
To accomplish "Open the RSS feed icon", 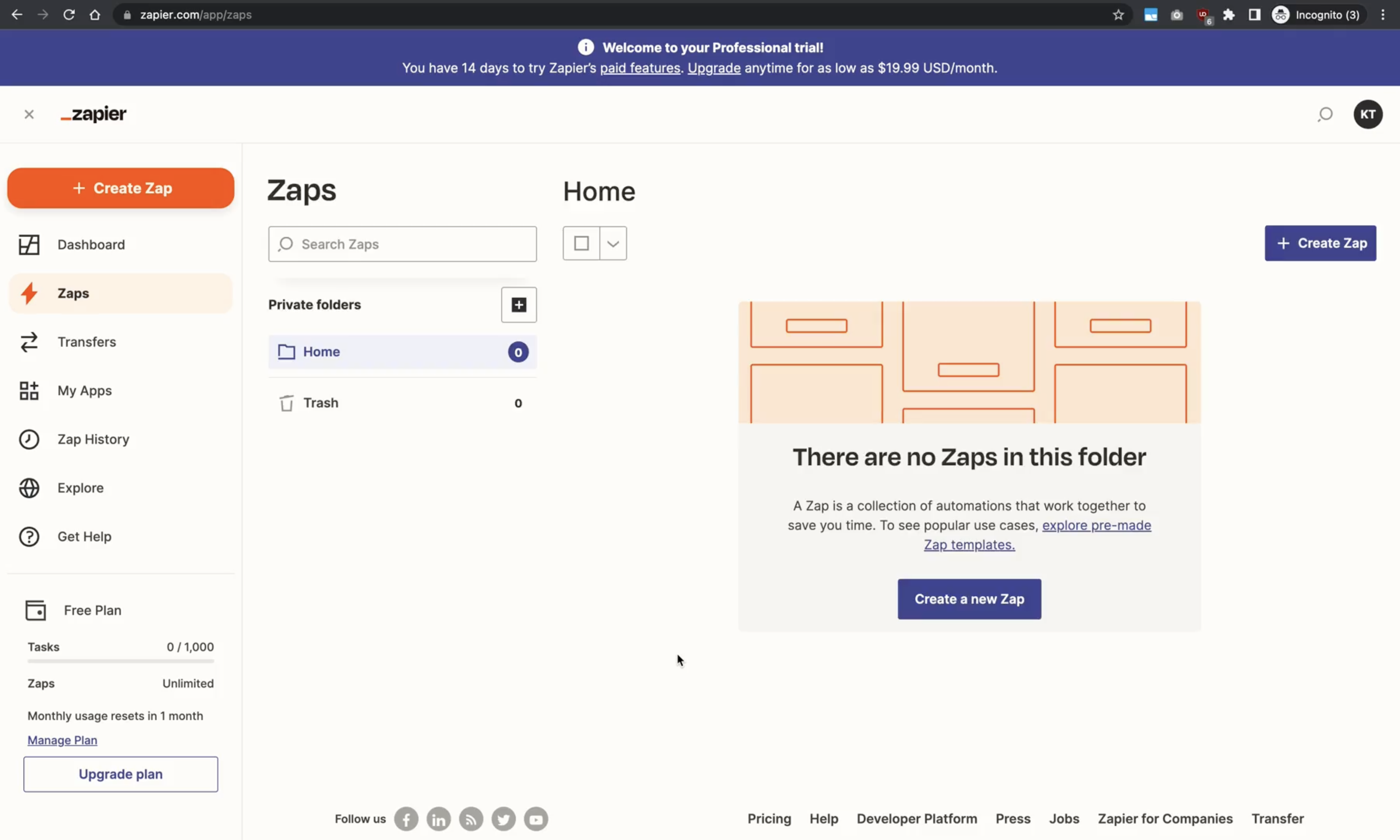I will pos(471,819).
